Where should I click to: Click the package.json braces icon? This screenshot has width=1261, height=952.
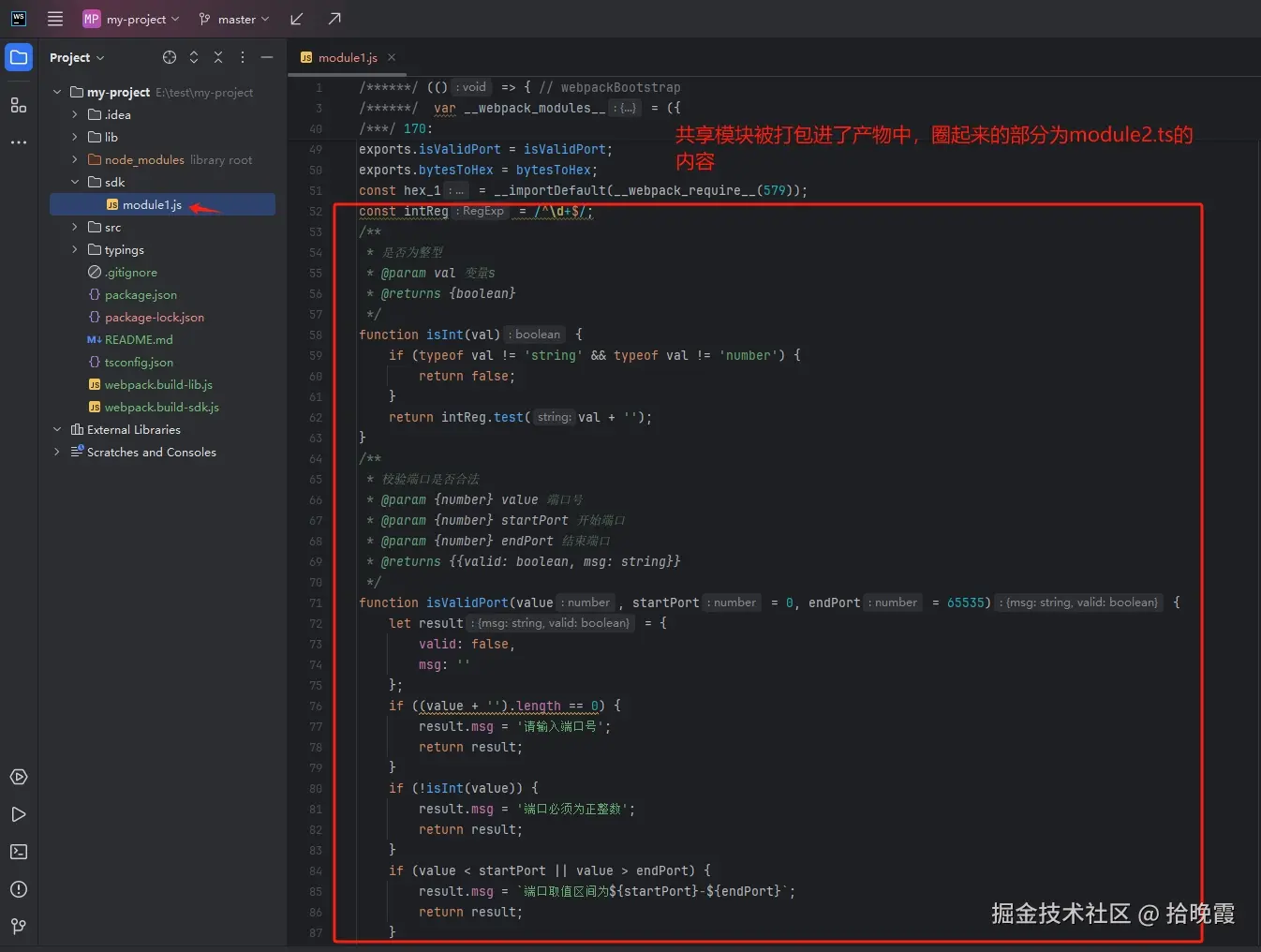click(x=95, y=294)
